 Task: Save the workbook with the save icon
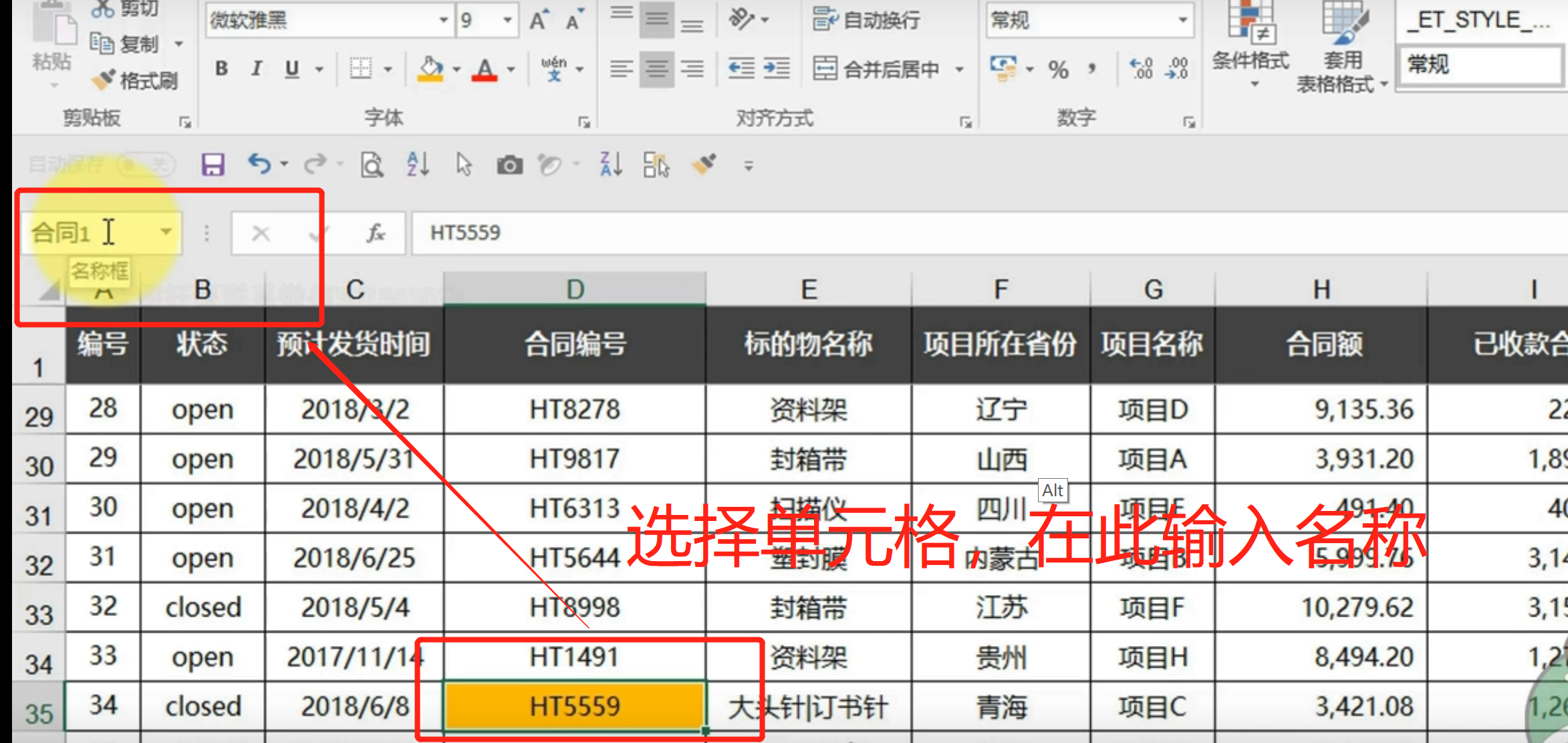212,165
